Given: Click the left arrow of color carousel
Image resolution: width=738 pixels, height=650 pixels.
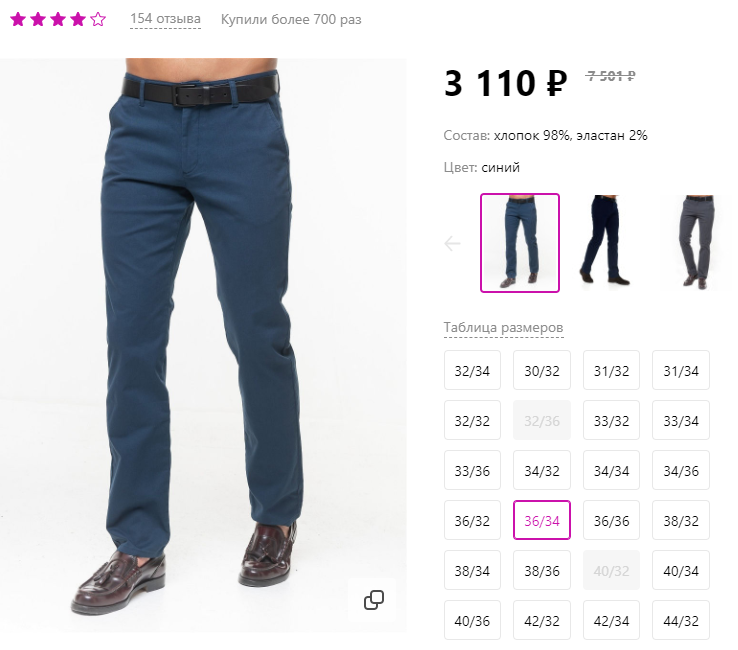Looking at the screenshot, I should [x=452, y=243].
